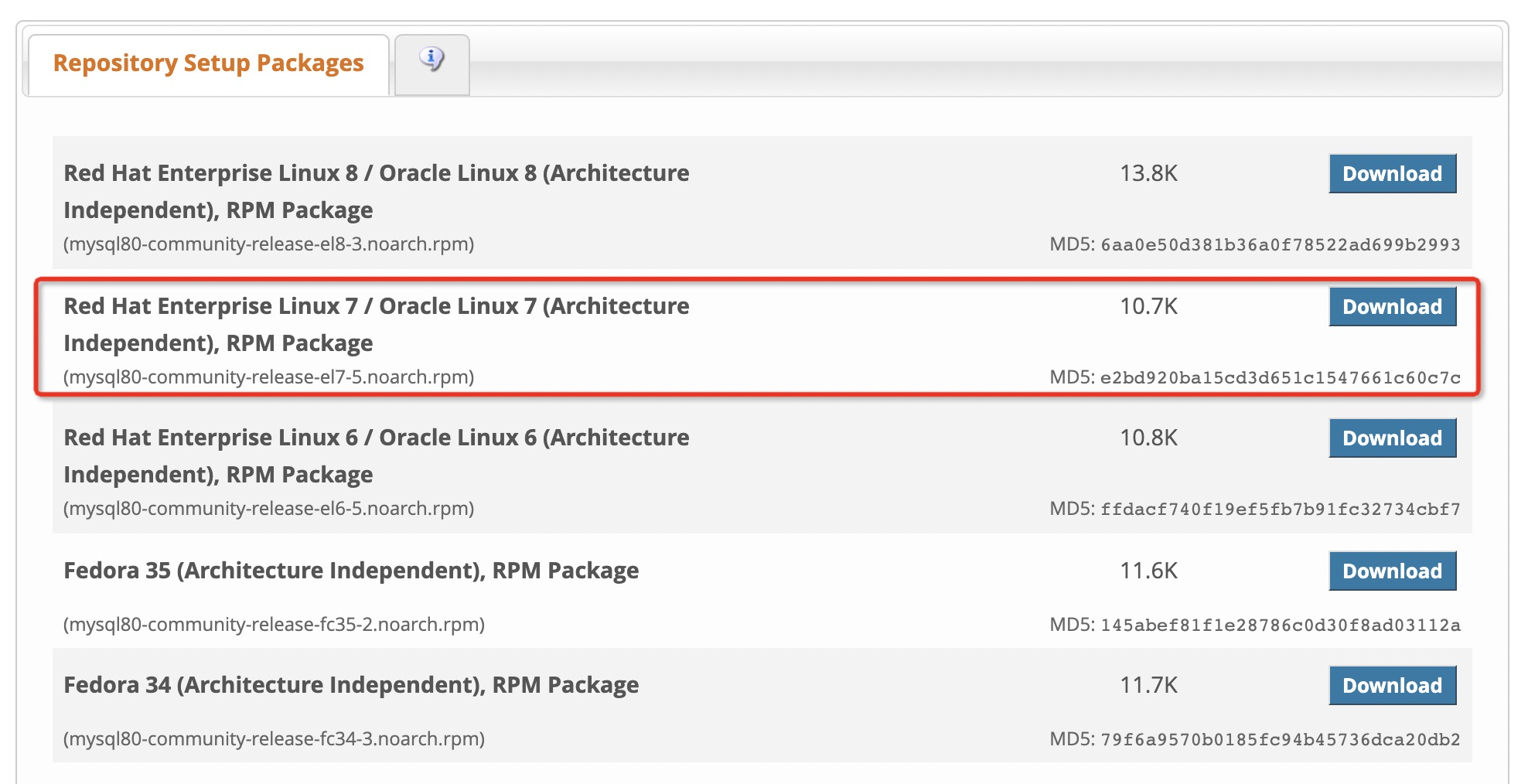
Task: Click the mysql80-community-release-el7-5.noarch.rpm filename
Action: click(x=268, y=377)
